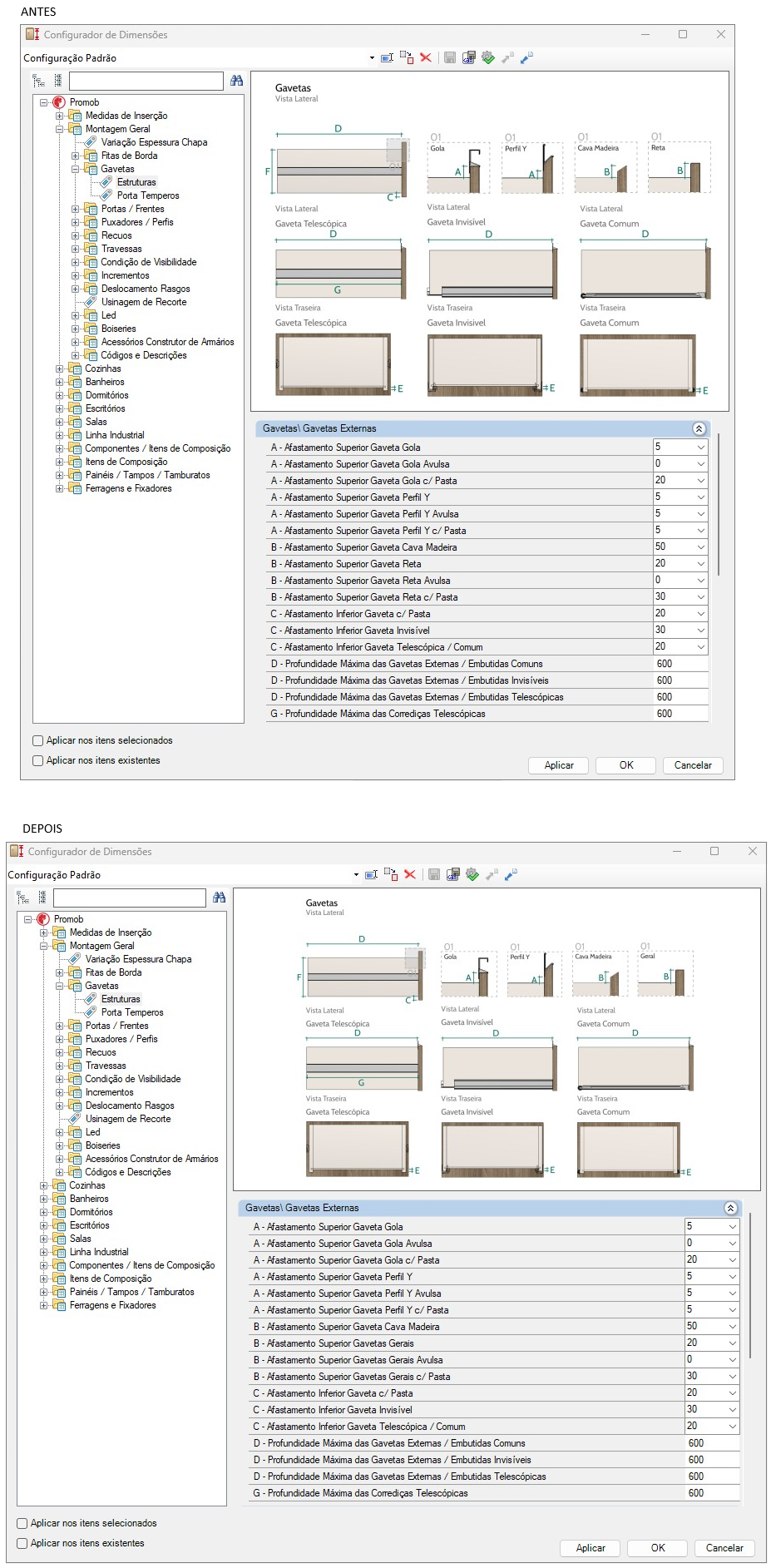Collapse 'Gavetas\ Gavetas Externas' section in ANTES window
The image size is (771, 1568).
coord(699,428)
